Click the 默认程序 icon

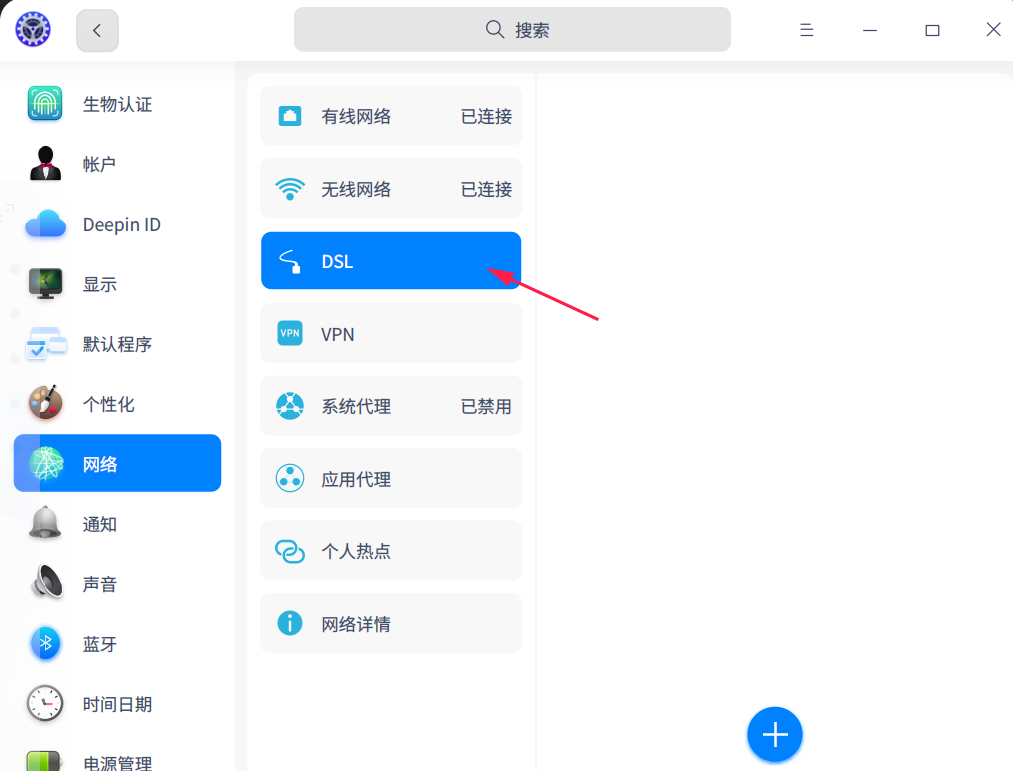[45, 343]
